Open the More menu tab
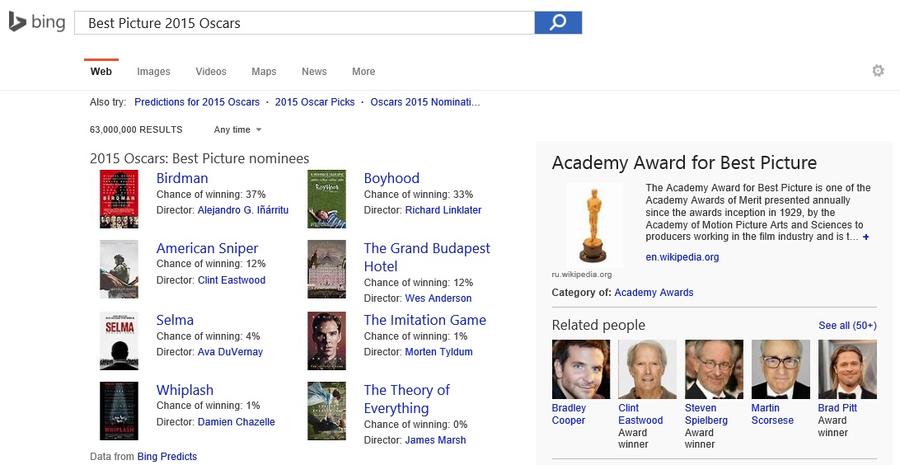900x465 pixels. 363,72
